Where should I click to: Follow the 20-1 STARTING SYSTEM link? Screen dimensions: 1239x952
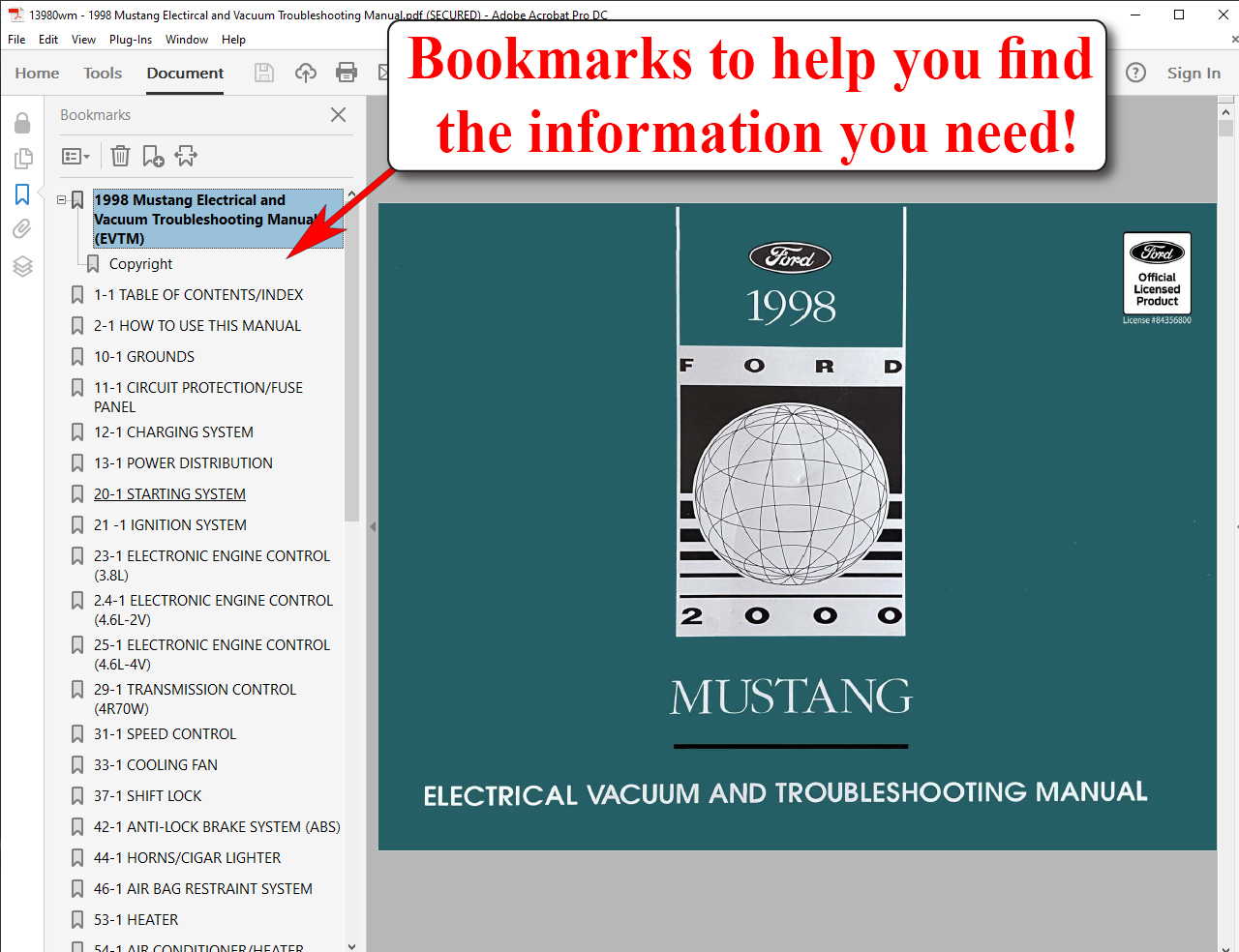tap(169, 494)
